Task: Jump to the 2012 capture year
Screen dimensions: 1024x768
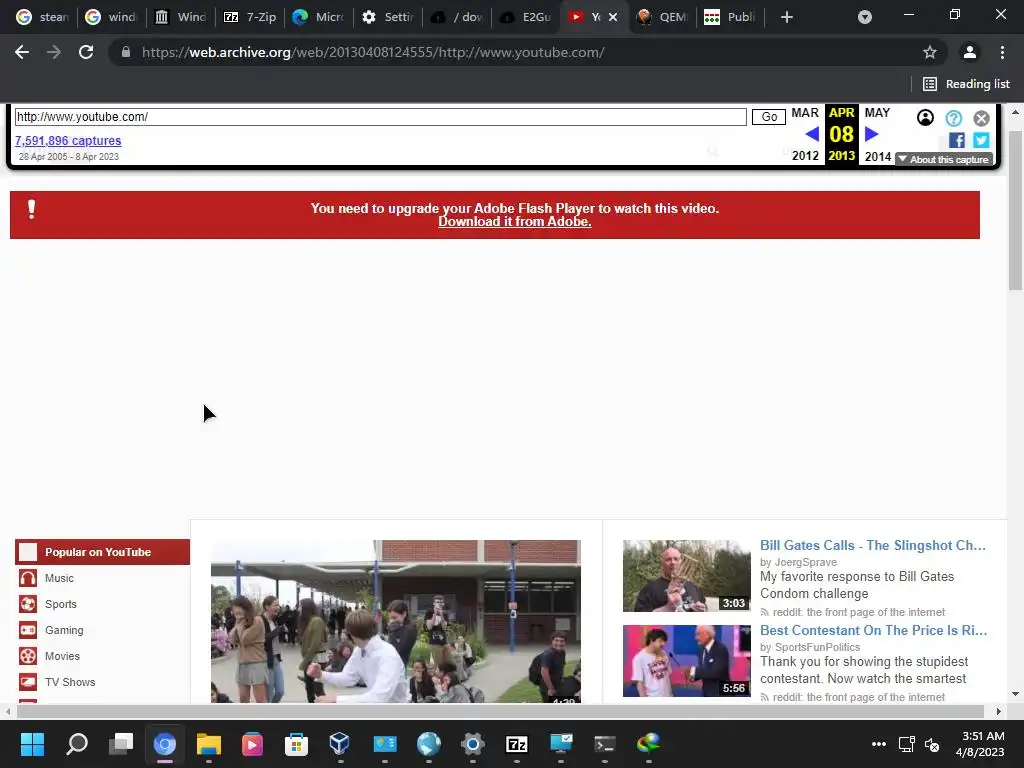Action: click(x=805, y=155)
